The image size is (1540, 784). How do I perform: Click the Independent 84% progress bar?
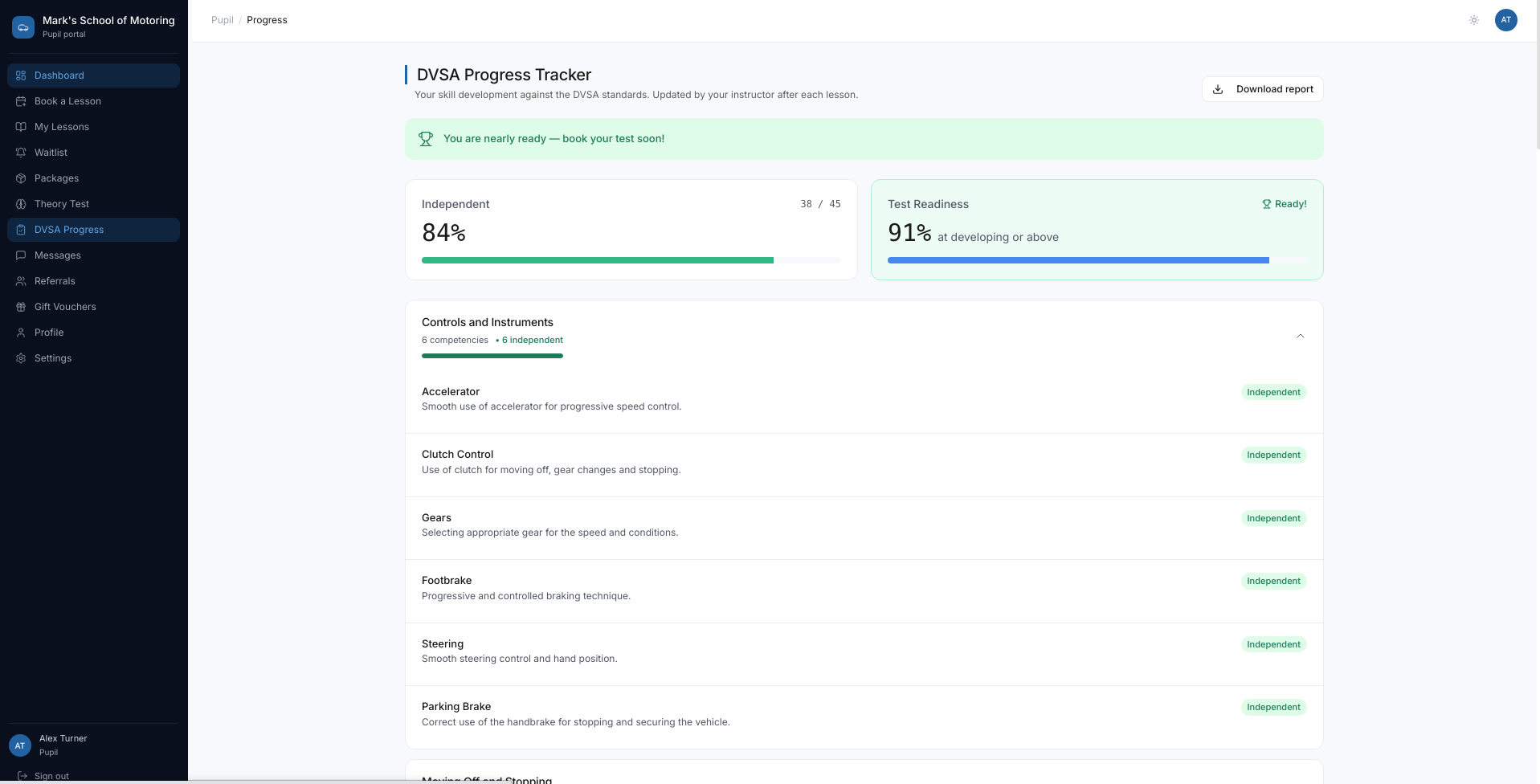coord(631,260)
